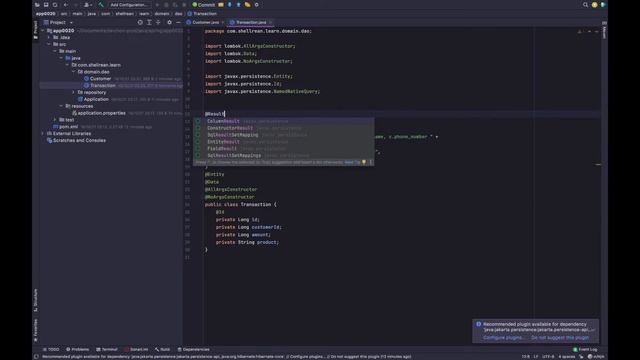Click Expand All in Project panel
This screenshot has width=640, height=360.
point(149,22)
